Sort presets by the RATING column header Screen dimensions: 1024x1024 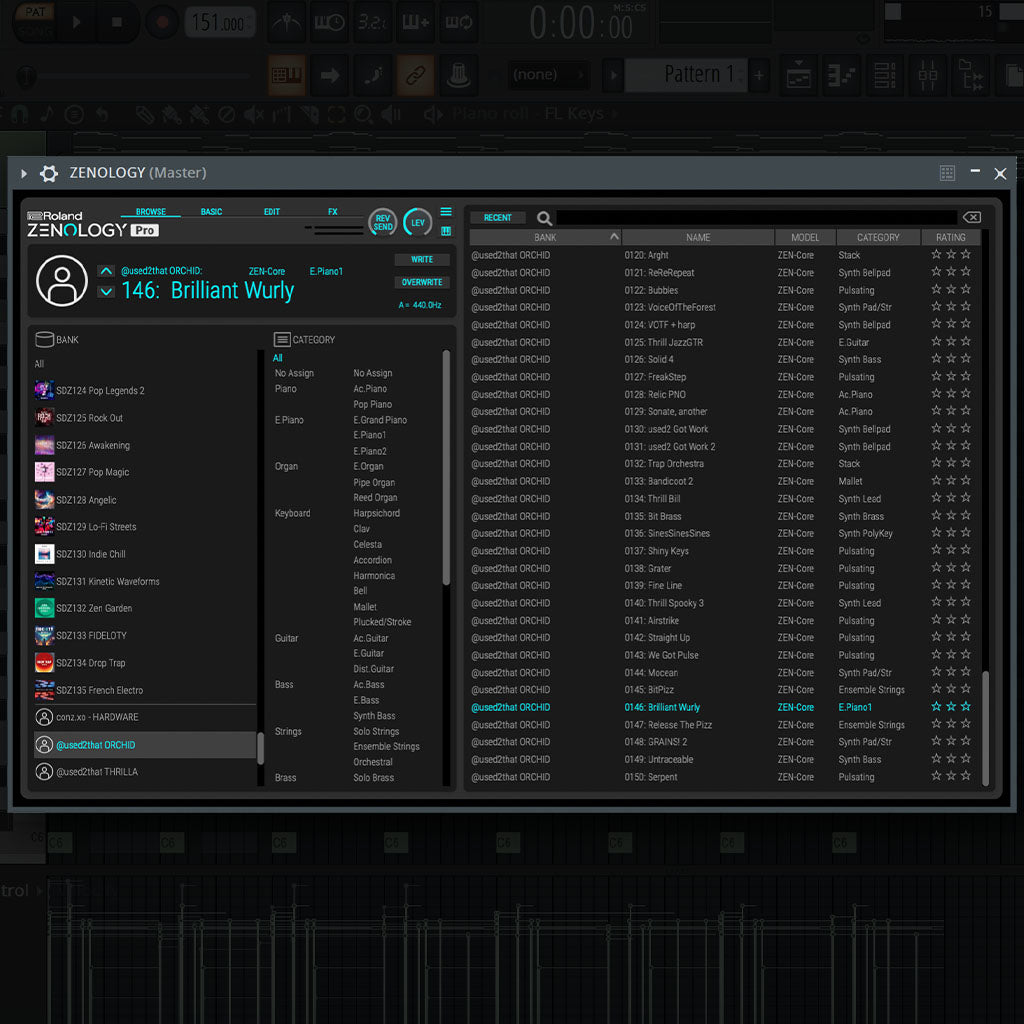coord(950,238)
